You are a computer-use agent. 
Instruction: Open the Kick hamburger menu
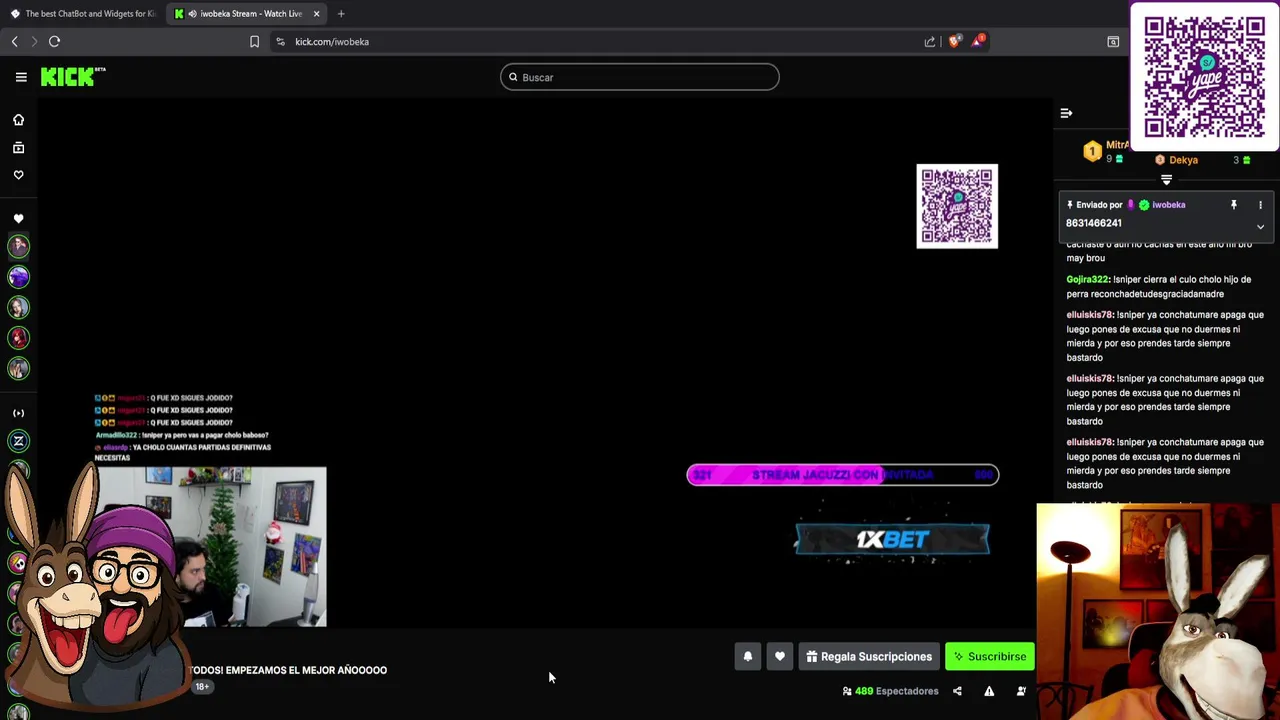tap(21, 77)
